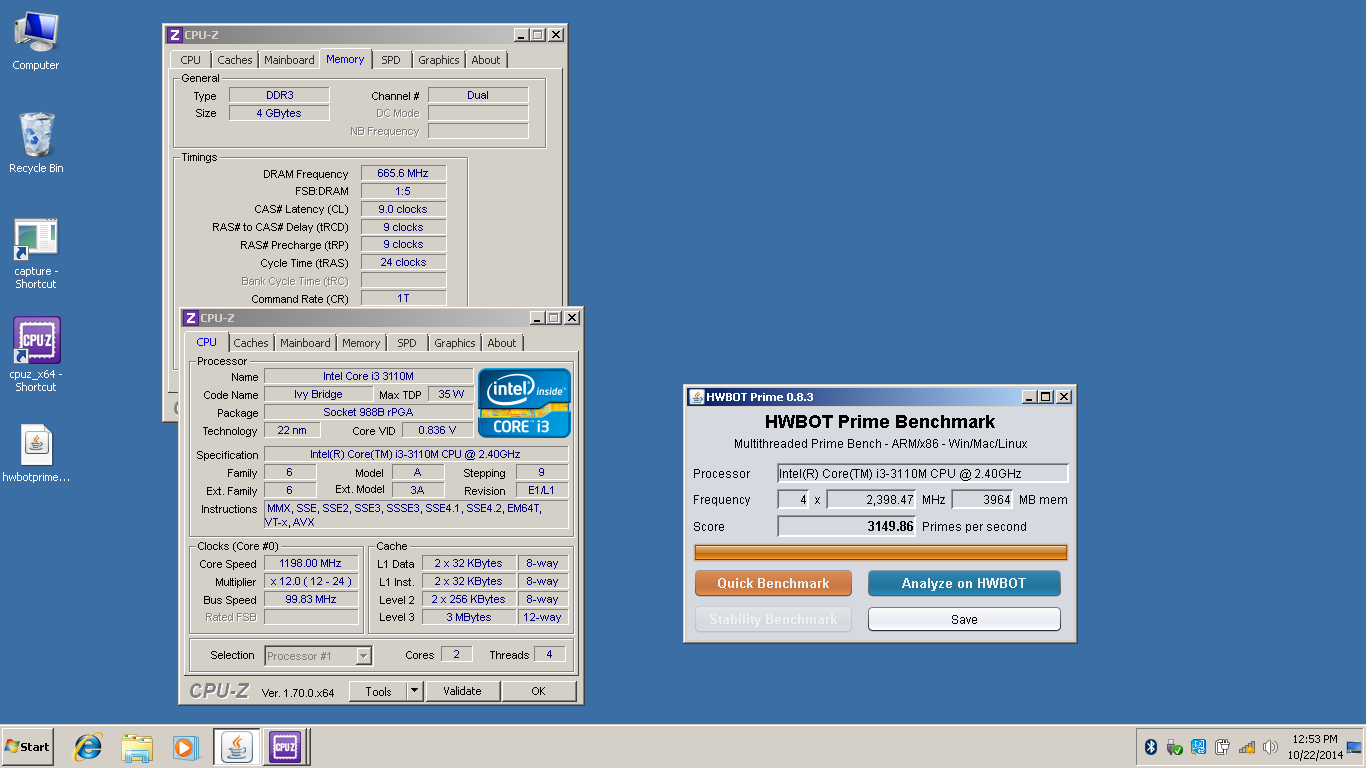1366x768 pixels.
Task: Click HWBOT Prime window title Java icon
Action: (x=696, y=397)
